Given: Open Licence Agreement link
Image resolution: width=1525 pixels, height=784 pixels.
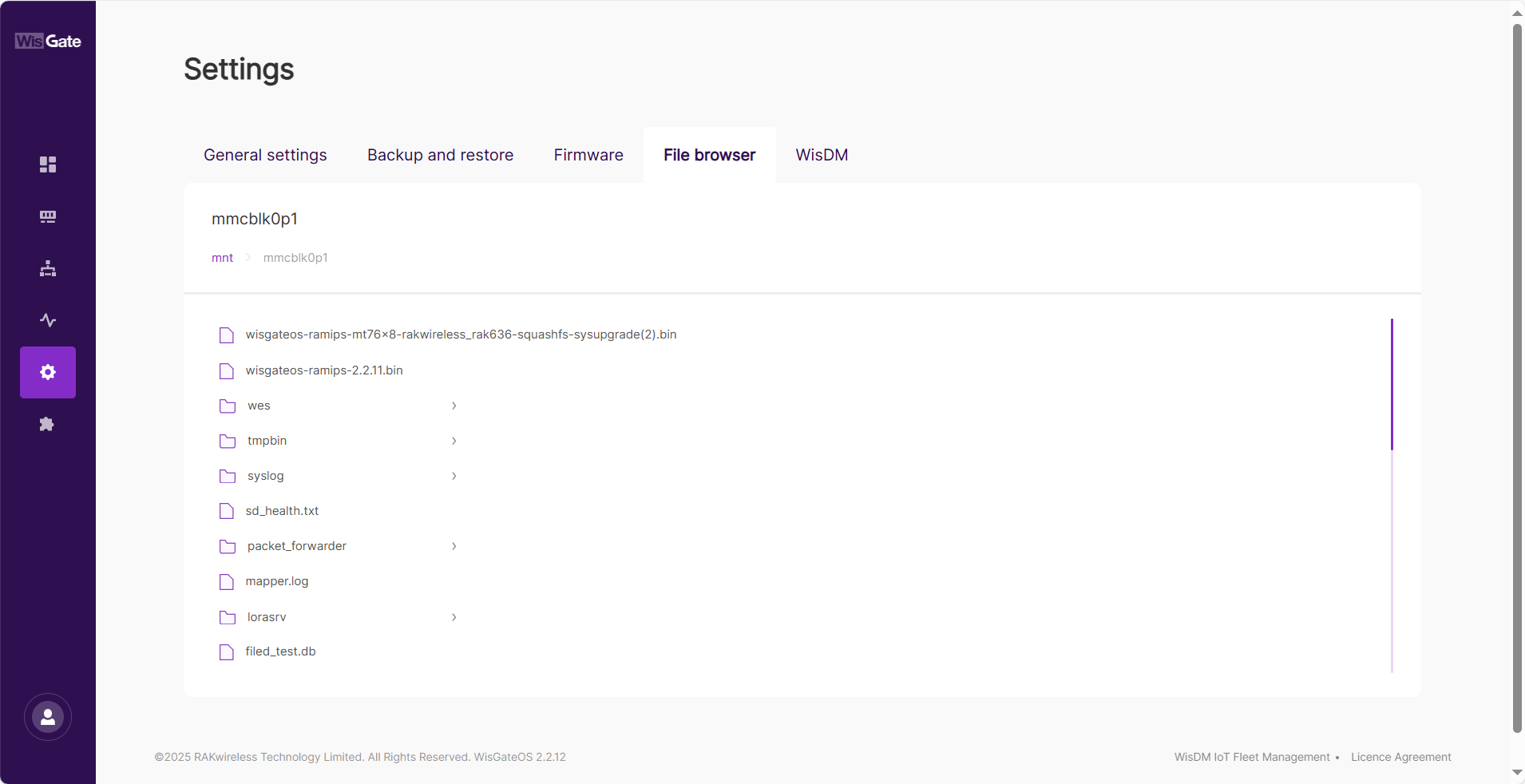Looking at the screenshot, I should click(1401, 757).
